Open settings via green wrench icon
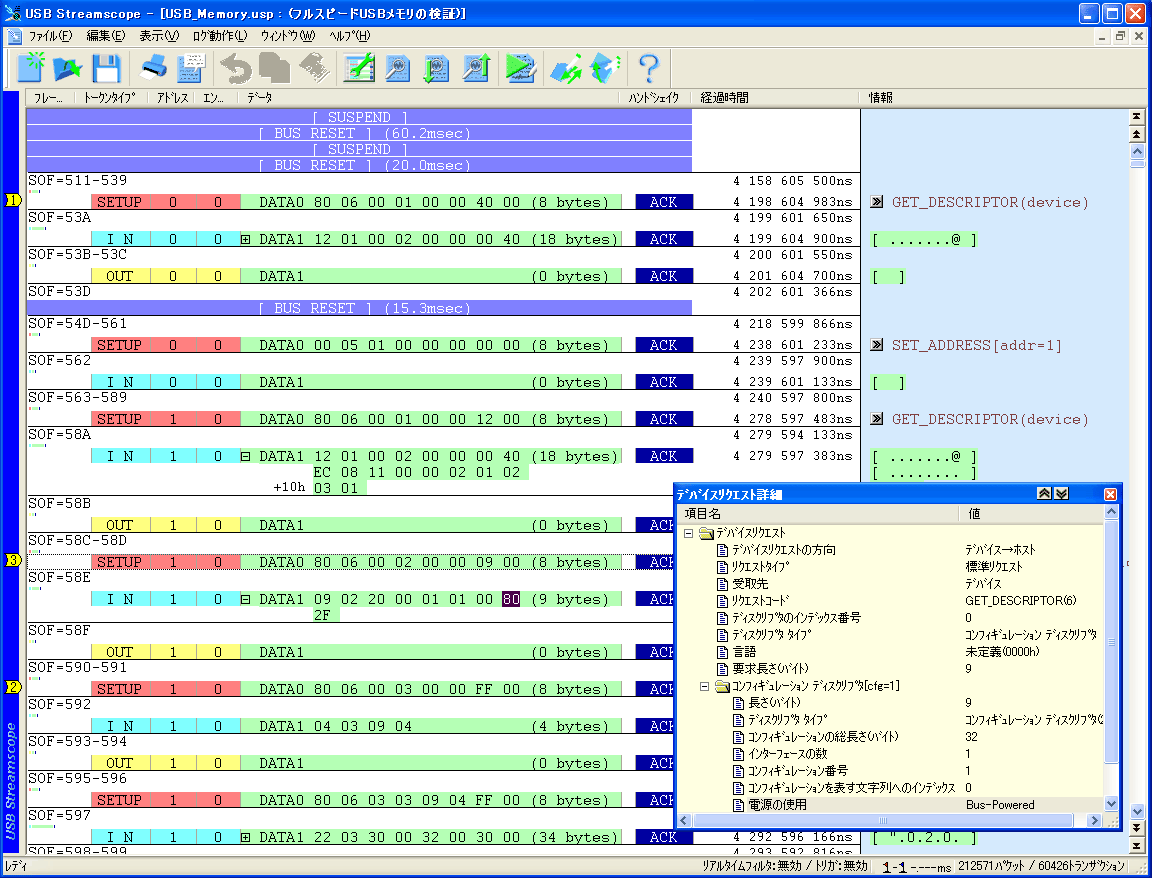Screen dimensions: 1152x878 pos(359,68)
